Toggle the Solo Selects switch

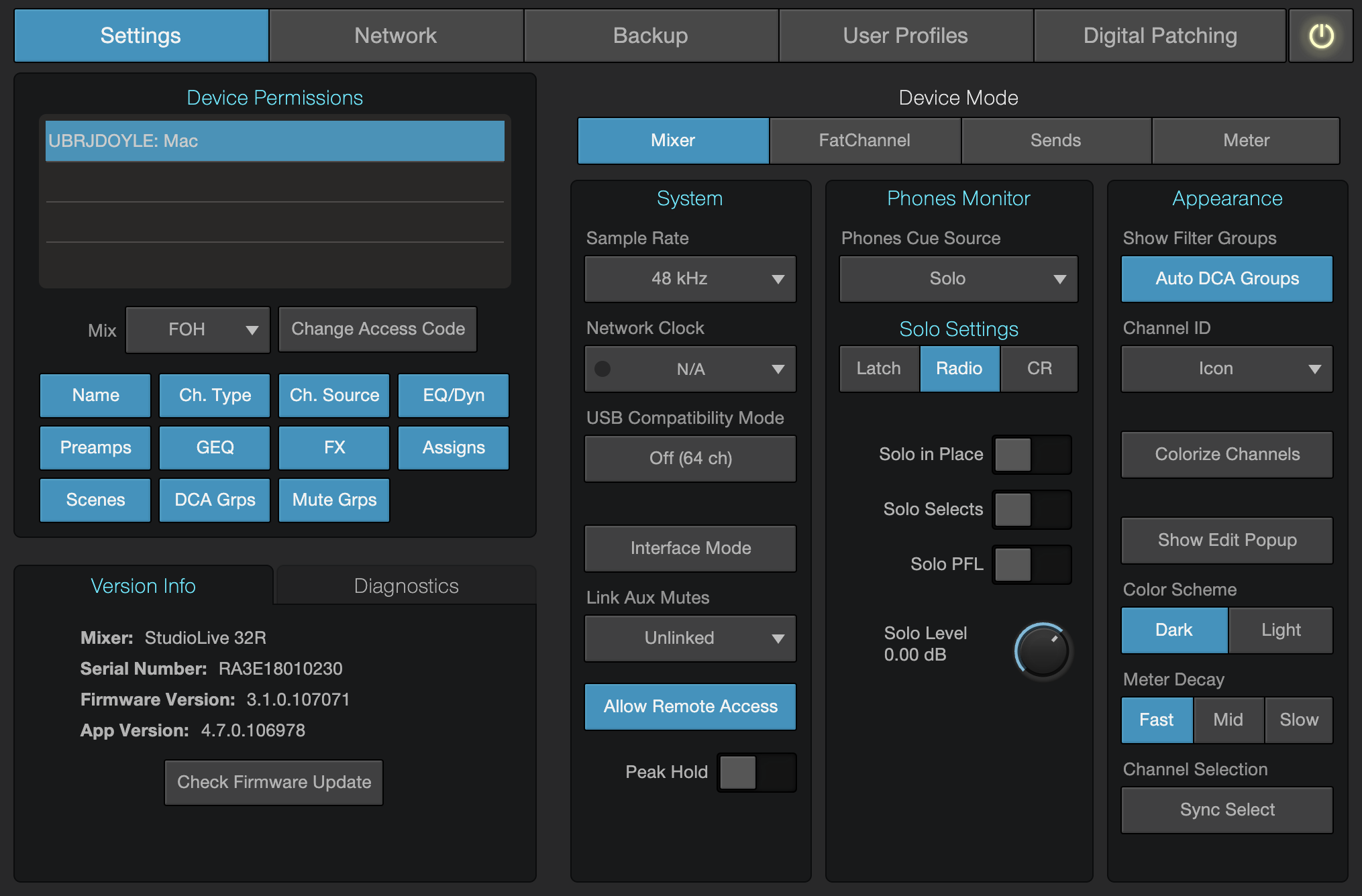(1032, 509)
